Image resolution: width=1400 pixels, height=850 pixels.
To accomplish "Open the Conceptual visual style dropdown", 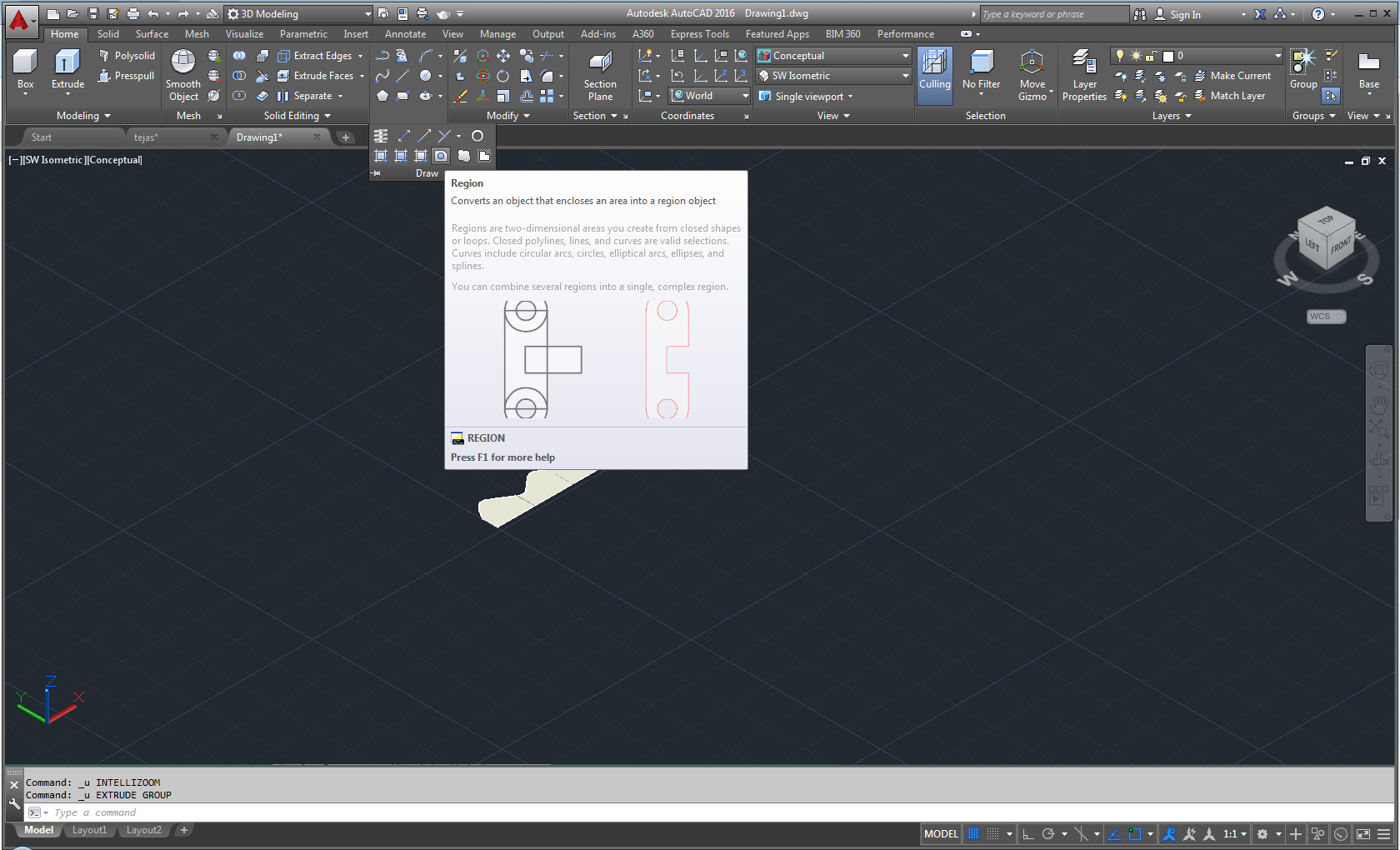I will [x=834, y=56].
